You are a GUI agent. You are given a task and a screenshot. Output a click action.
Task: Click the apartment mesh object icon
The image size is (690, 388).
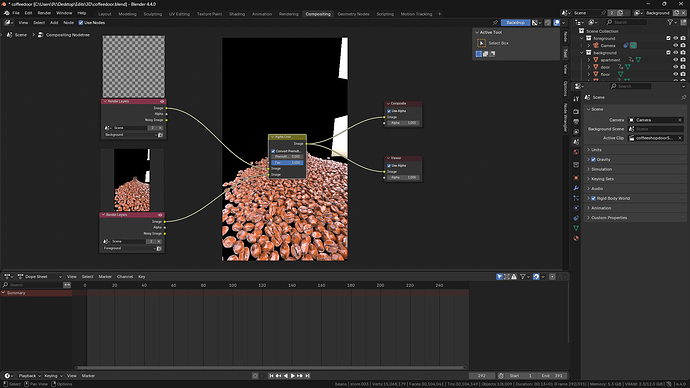(596, 60)
